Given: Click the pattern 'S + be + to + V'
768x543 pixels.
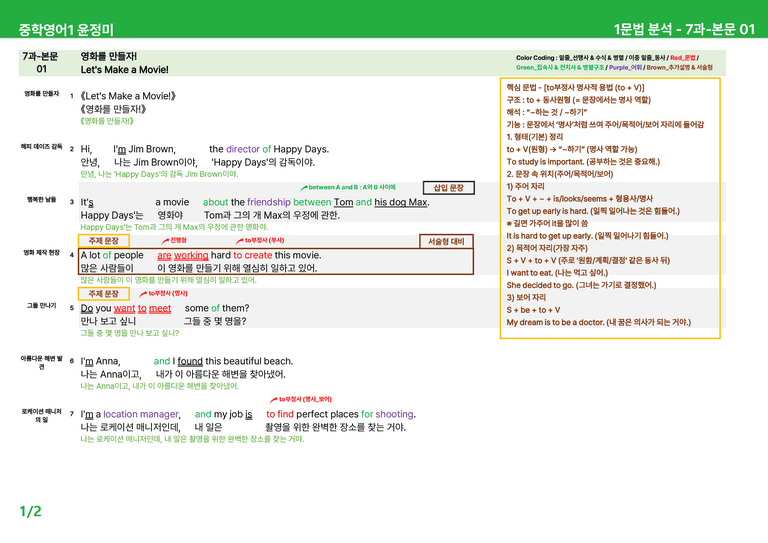Looking at the screenshot, I should point(533,310).
